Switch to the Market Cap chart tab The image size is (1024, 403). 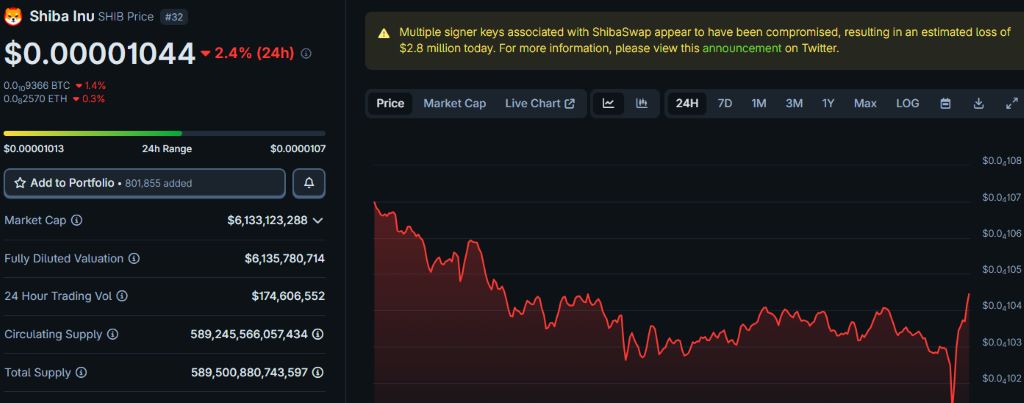pos(454,103)
